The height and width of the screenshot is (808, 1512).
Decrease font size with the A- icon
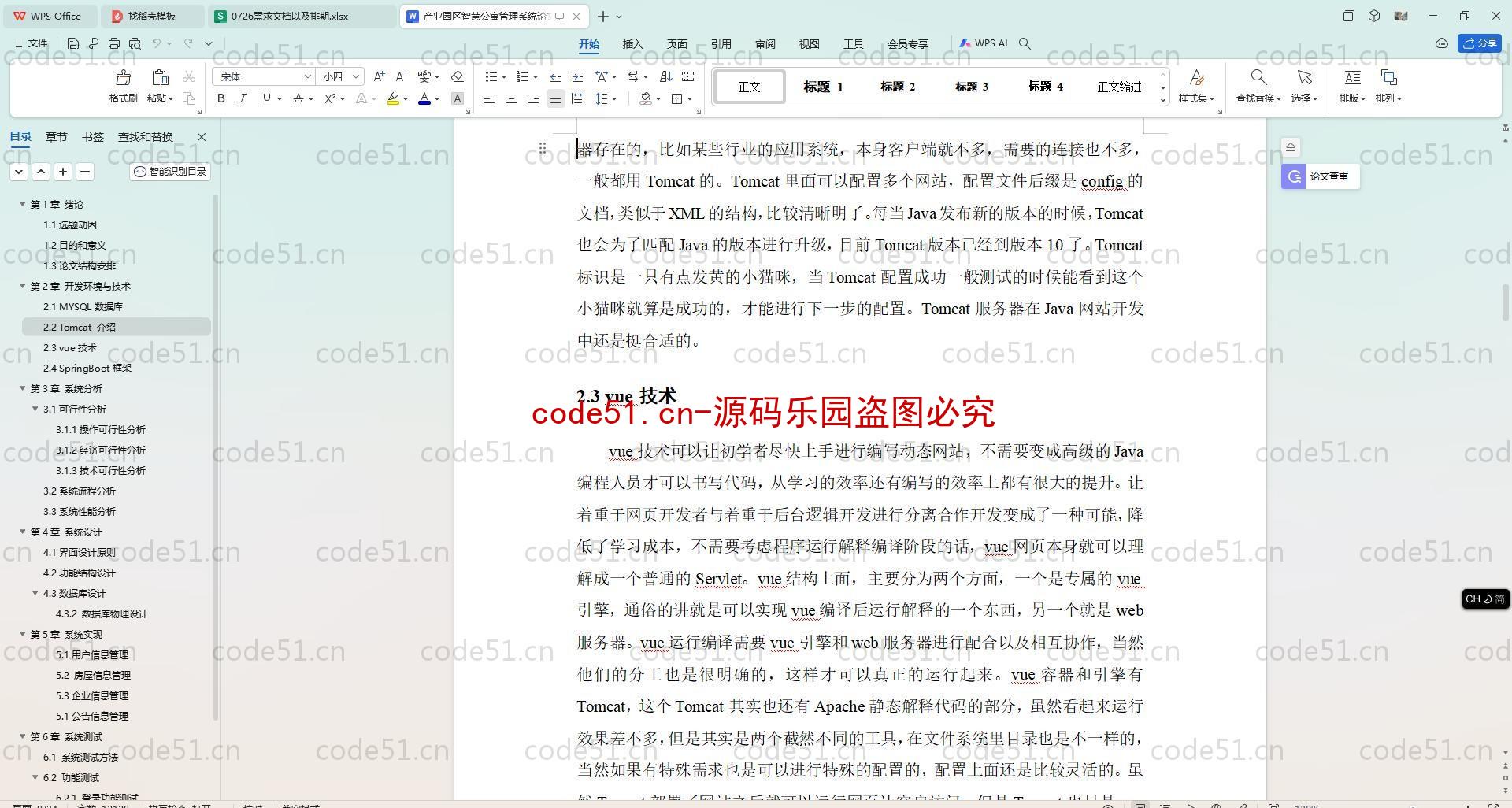tap(401, 76)
